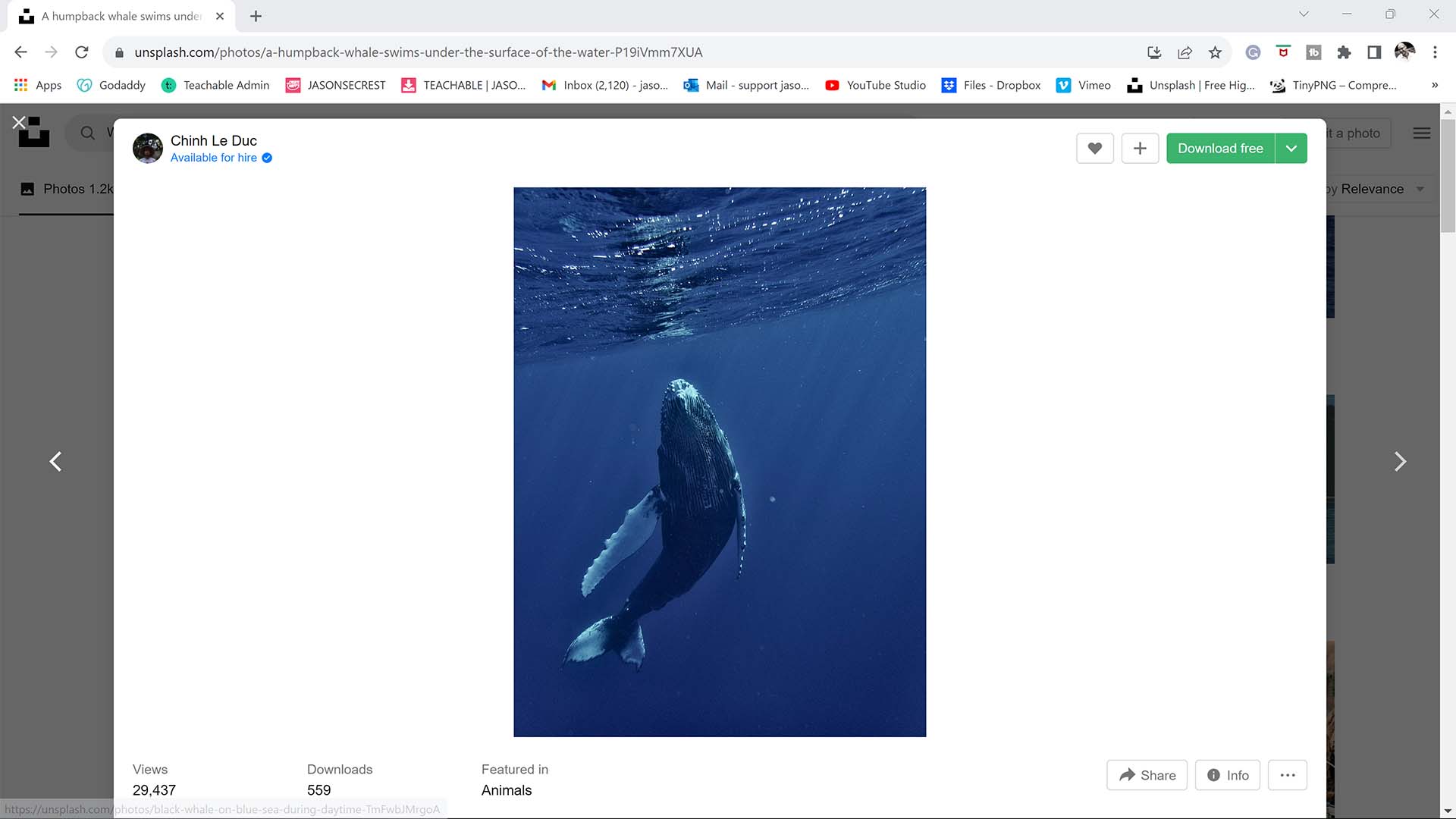
Task: Click the photographer avatar image
Action: pyautogui.click(x=148, y=148)
